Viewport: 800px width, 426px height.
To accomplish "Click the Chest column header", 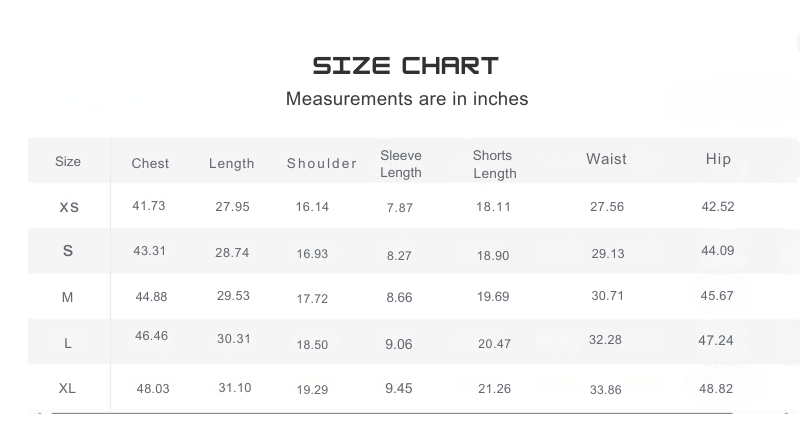I will pos(150,163).
